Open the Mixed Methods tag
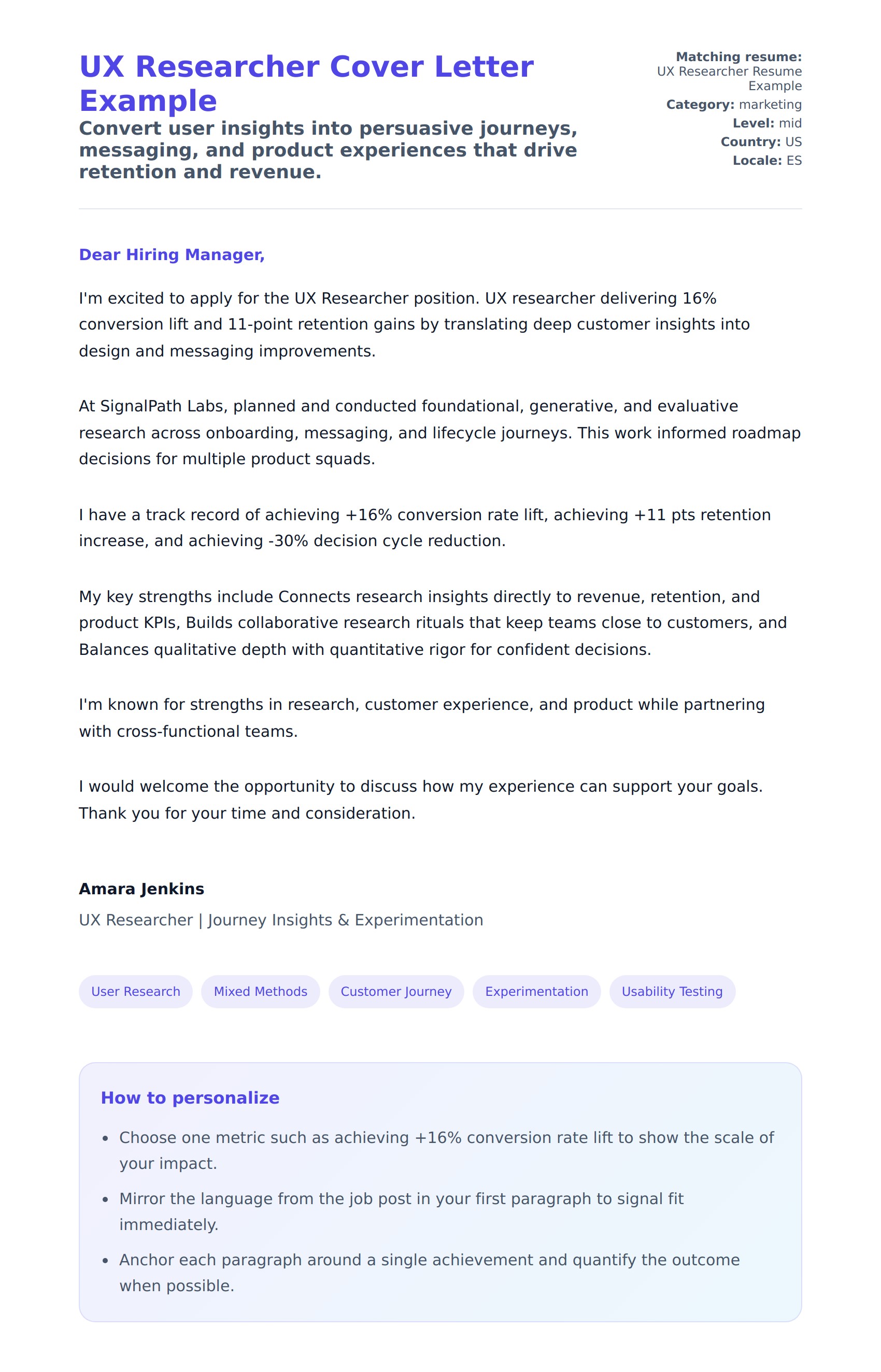This screenshot has height=1372, width=881. (x=260, y=991)
